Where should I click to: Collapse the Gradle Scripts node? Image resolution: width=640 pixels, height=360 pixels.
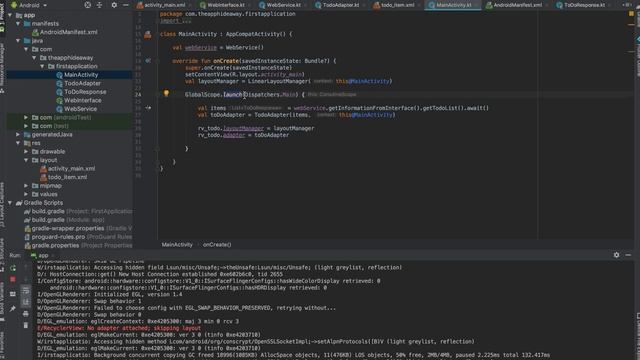10,202
